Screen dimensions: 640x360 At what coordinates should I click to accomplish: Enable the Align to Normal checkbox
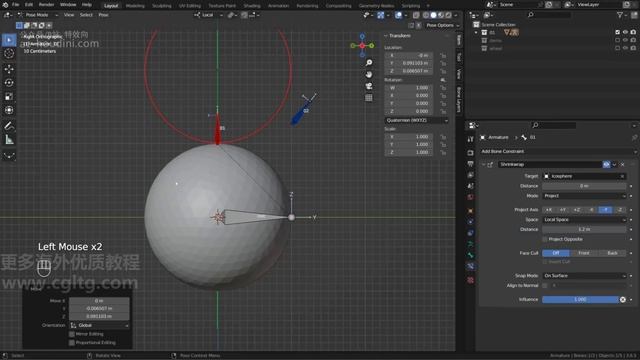pos(545,286)
